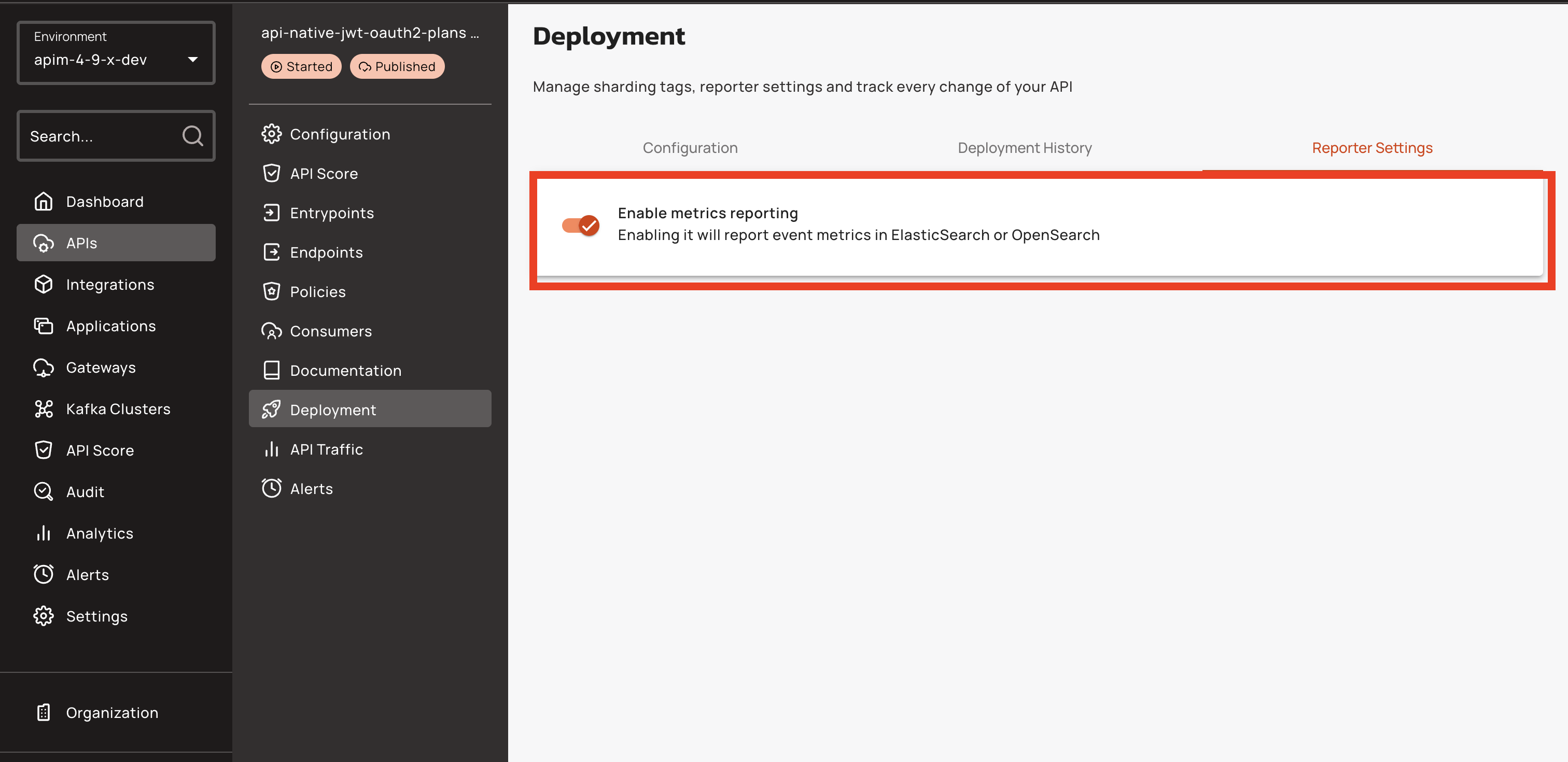
Task: Switch to the Deployment History tab
Action: 1025,148
